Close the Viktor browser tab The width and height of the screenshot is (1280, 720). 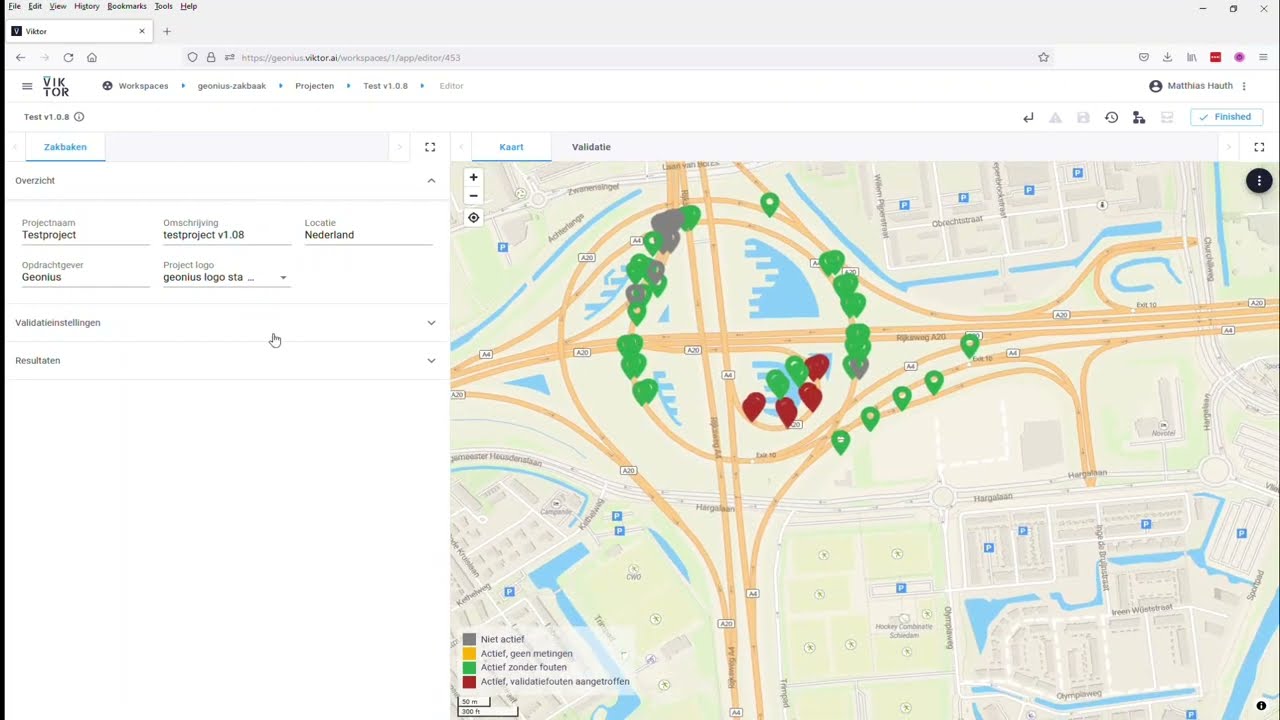click(x=142, y=31)
